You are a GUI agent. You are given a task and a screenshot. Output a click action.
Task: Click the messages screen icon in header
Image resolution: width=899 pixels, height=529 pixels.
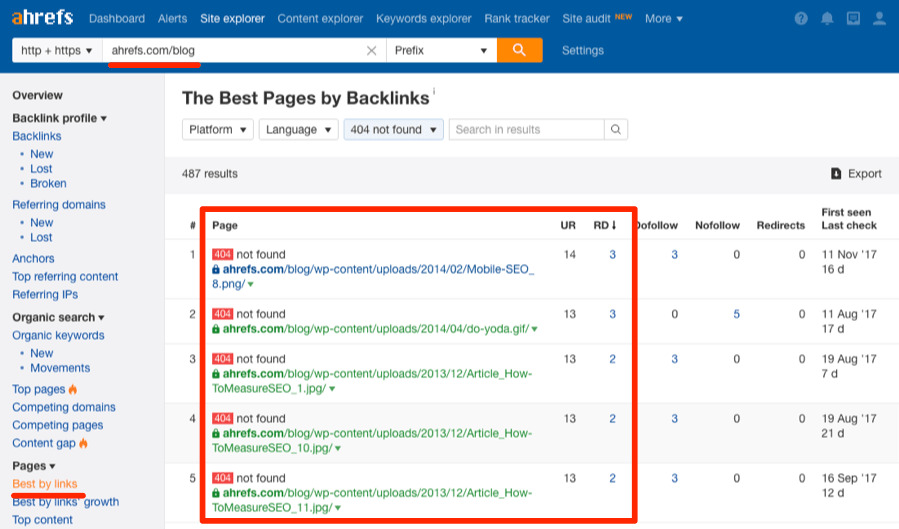[852, 19]
